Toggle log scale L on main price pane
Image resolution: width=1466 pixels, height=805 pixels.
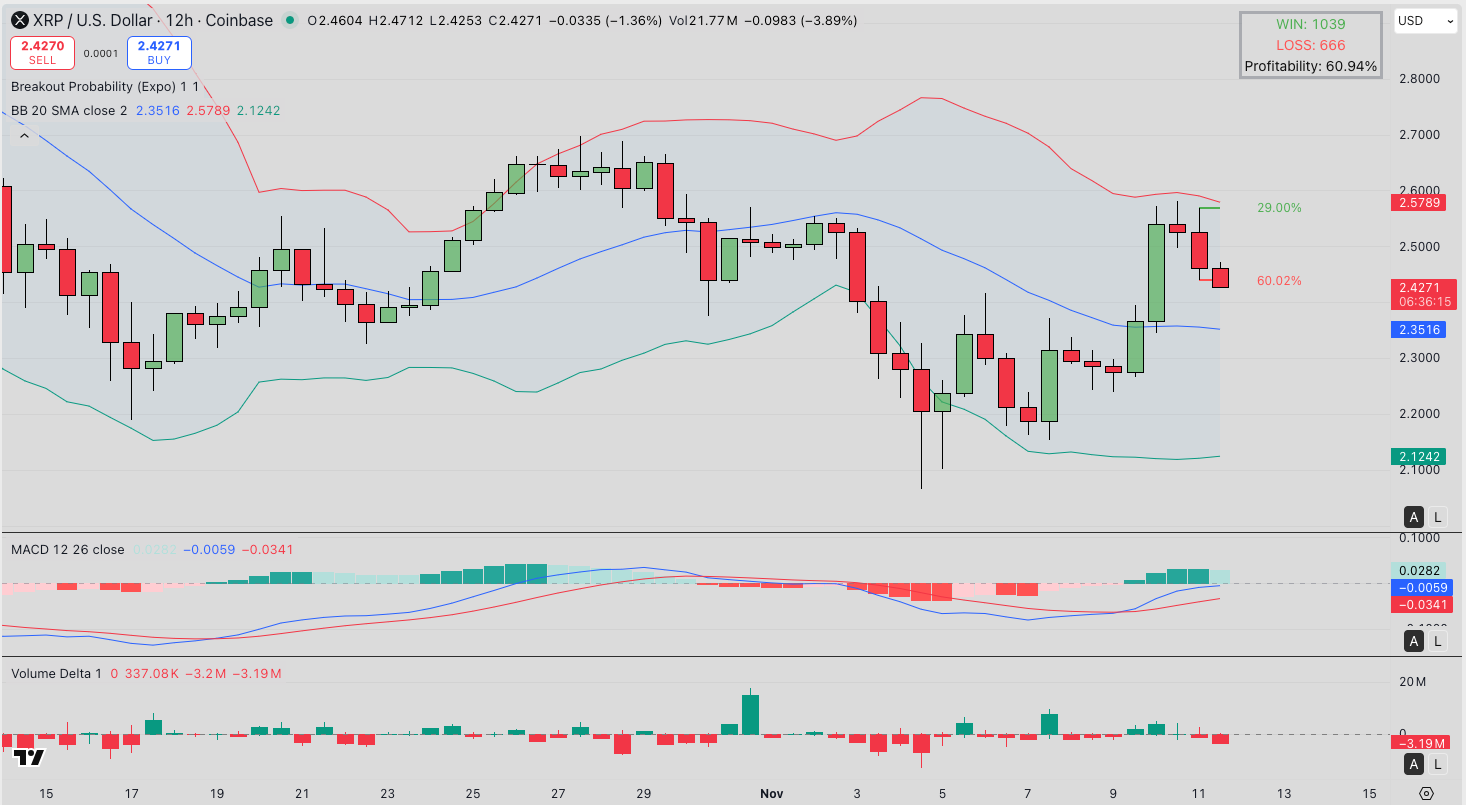[x=1438, y=517]
